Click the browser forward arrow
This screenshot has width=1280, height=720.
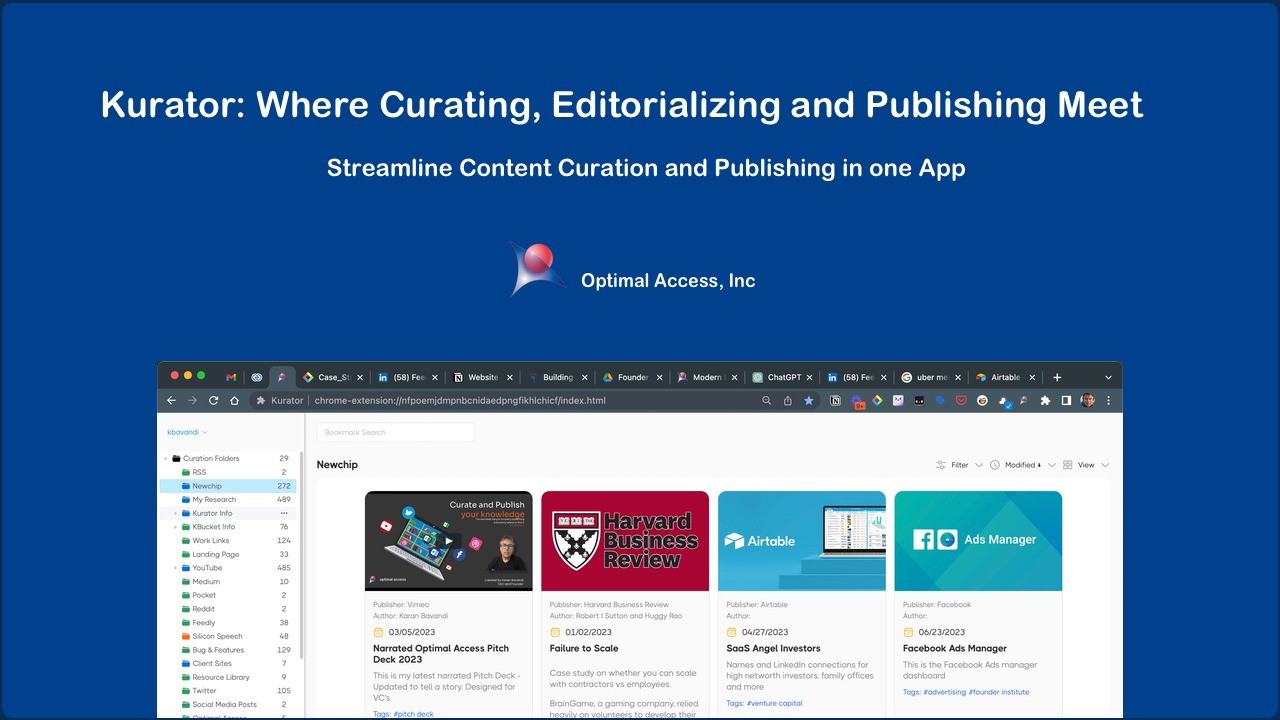192,400
